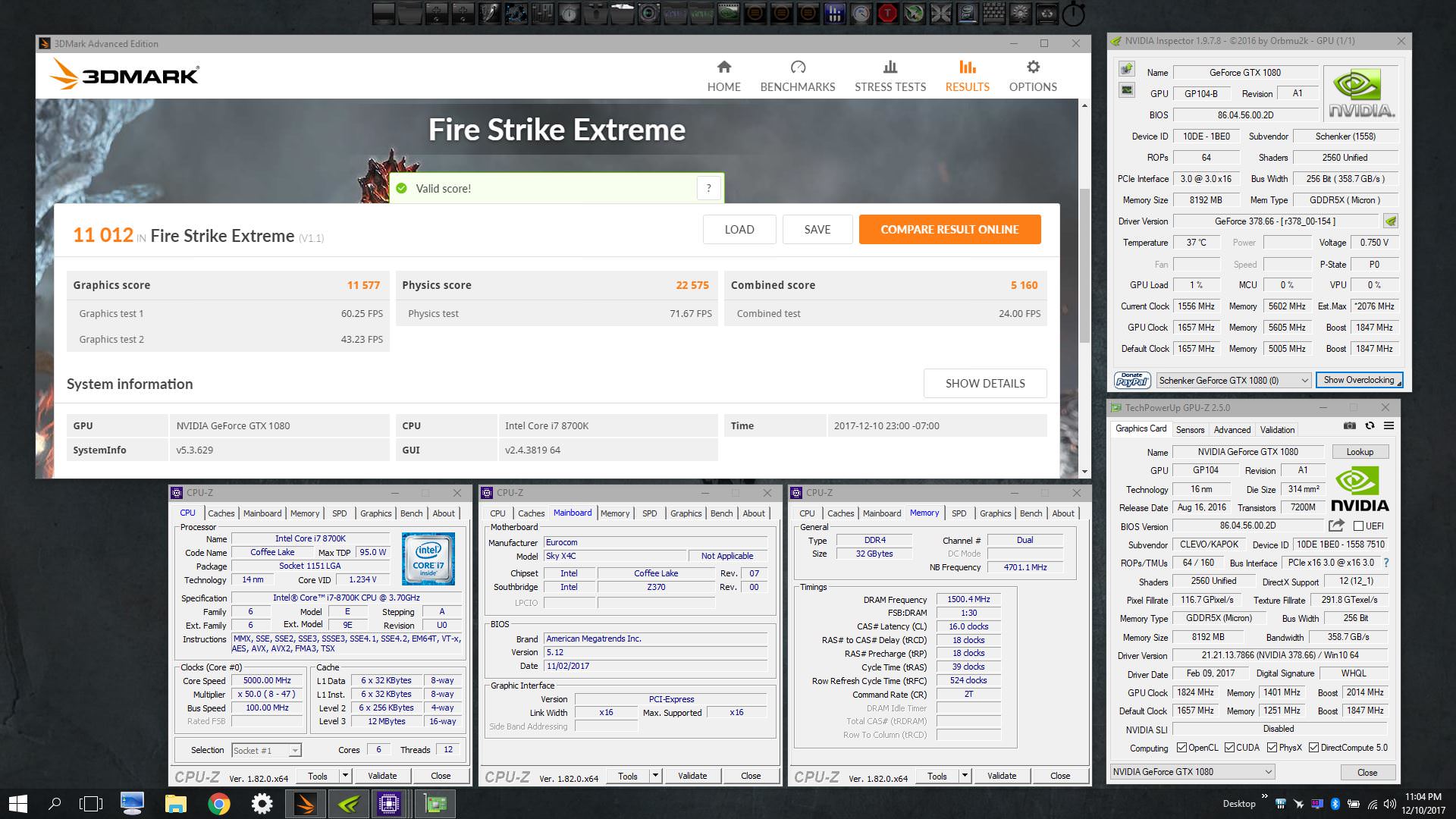Open the Schenker GeForce GTX 1080 dropdown
1456x819 pixels.
pyautogui.click(x=1234, y=381)
